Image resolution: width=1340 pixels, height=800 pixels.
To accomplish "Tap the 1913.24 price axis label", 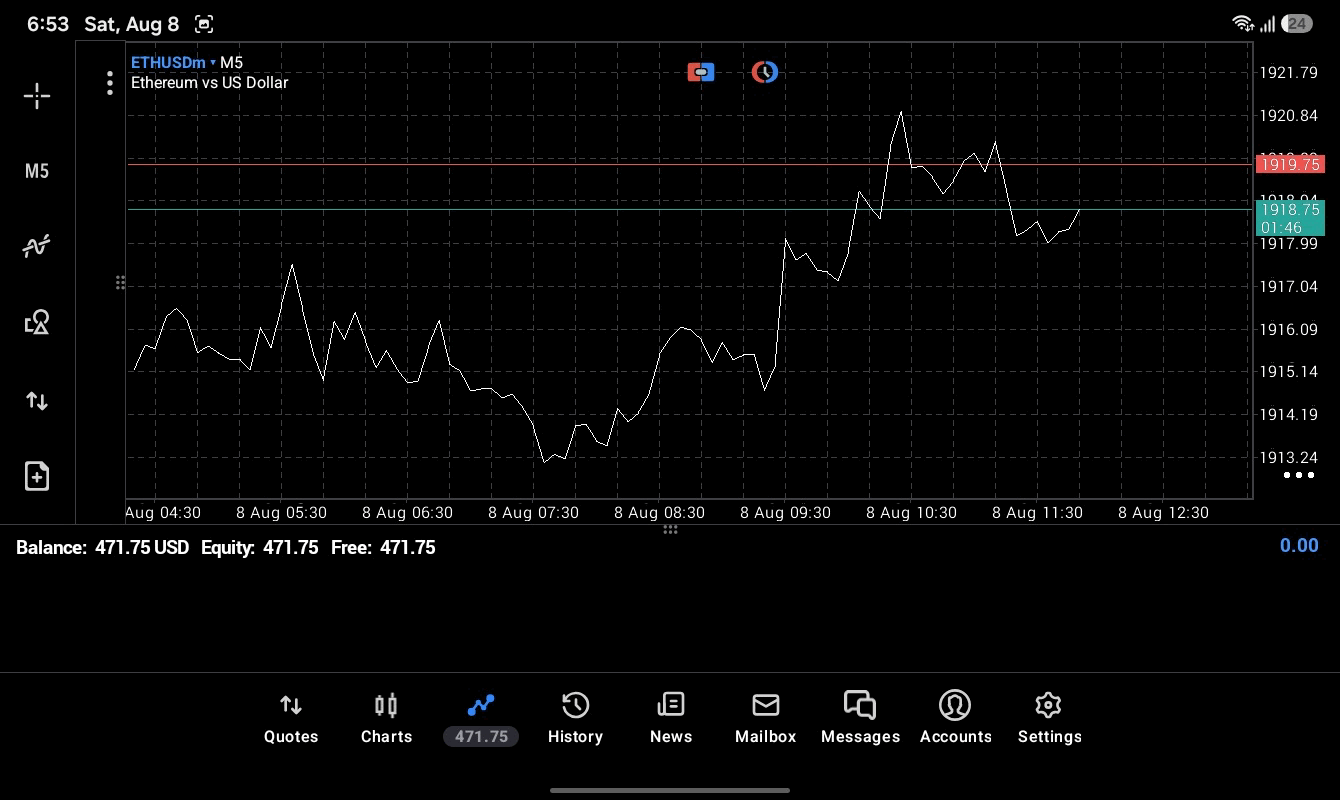I will [1288, 457].
